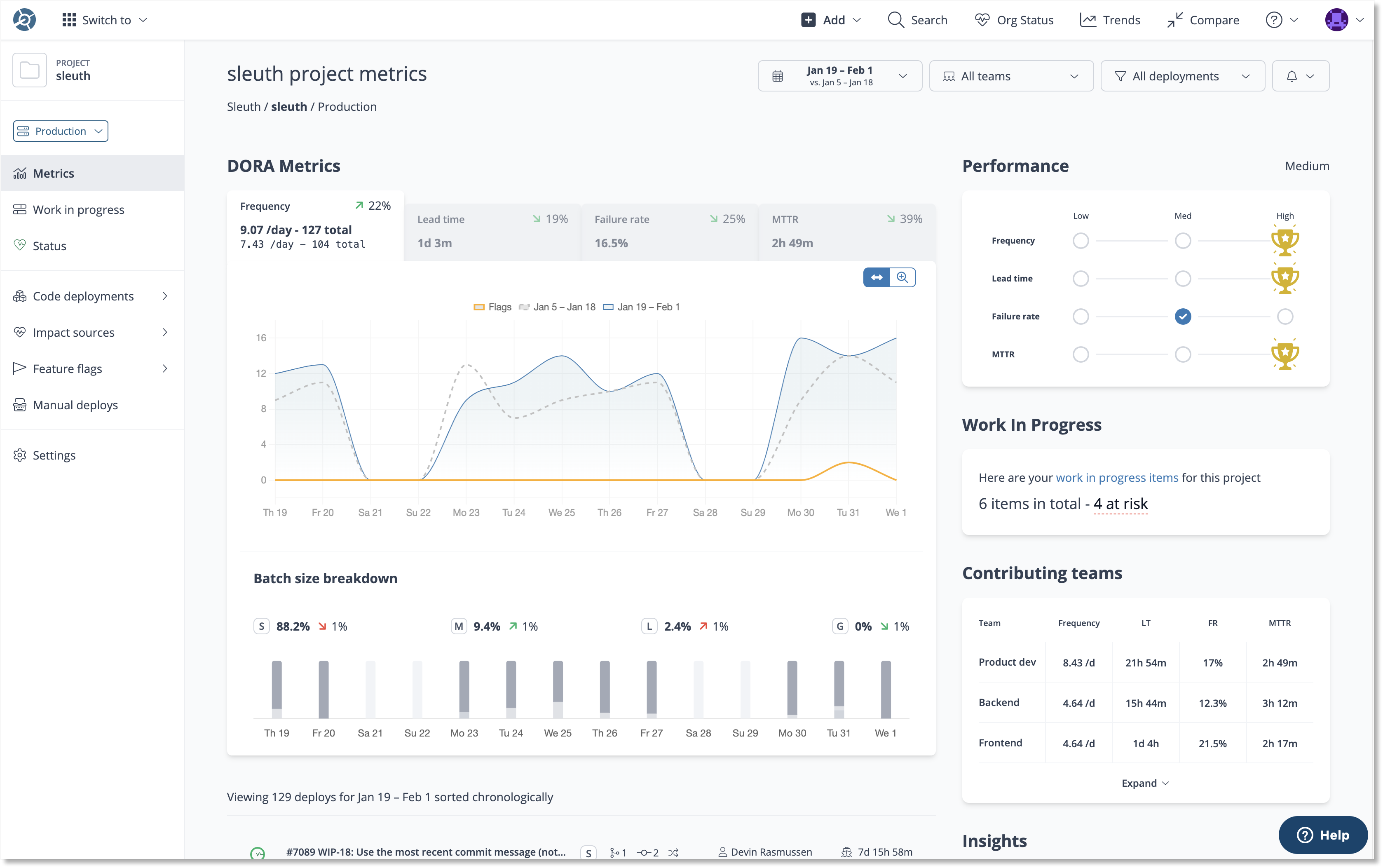This screenshot has height=868, width=1383.
Task: Expand the Contributing teams table
Action: tap(1145, 783)
